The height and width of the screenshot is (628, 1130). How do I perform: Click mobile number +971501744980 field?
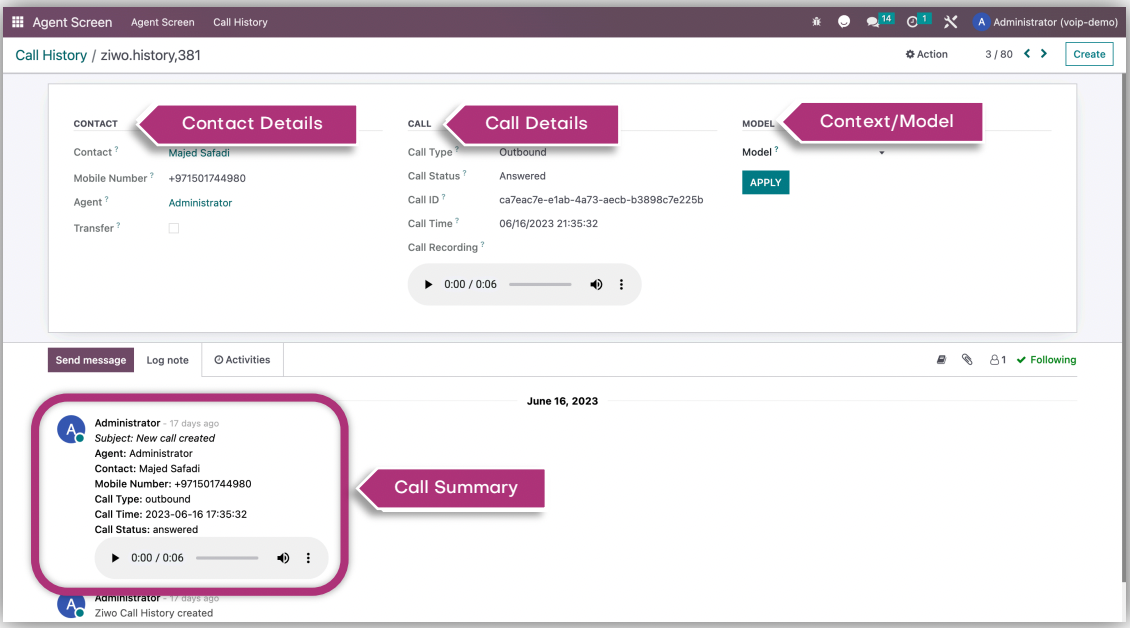[x=207, y=178]
